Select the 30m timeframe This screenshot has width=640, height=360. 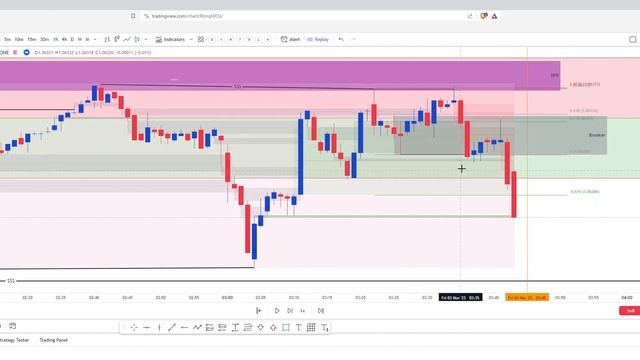click(44, 40)
